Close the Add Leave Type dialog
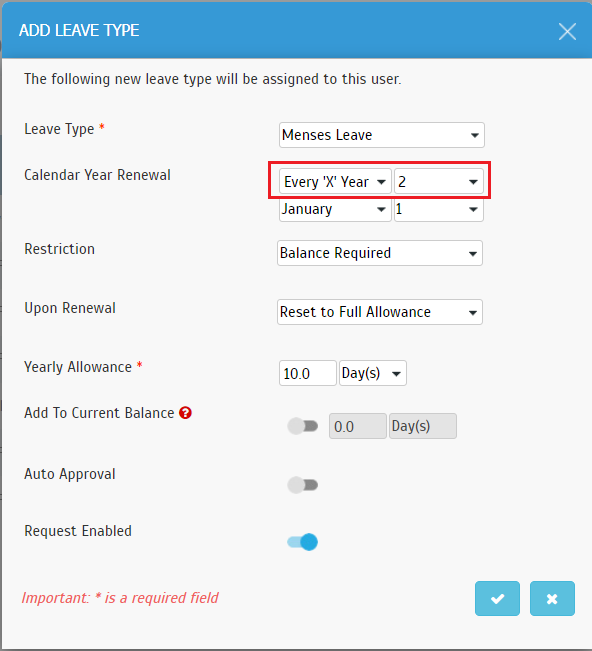 [x=567, y=32]
